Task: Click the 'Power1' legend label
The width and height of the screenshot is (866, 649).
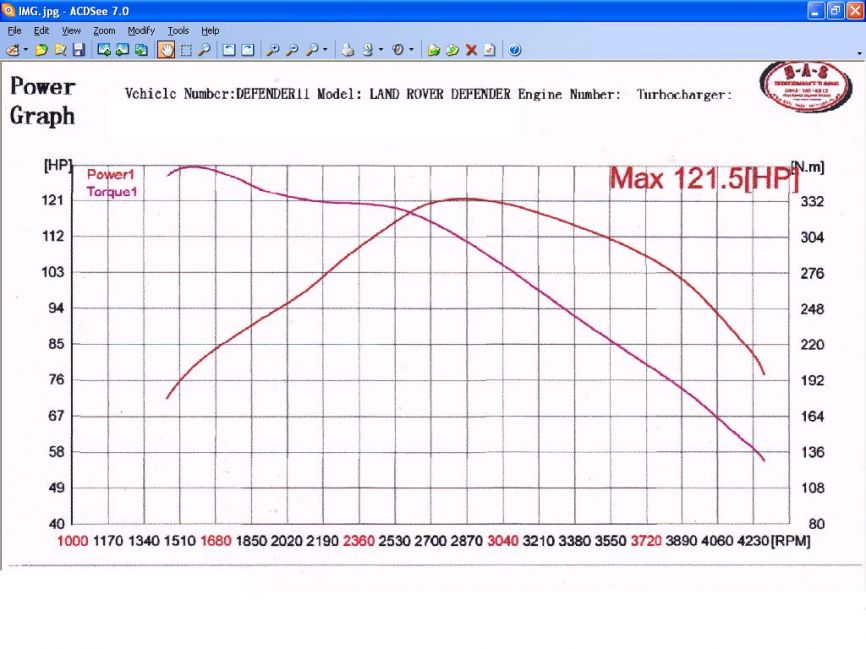Action: click(110, 175)
